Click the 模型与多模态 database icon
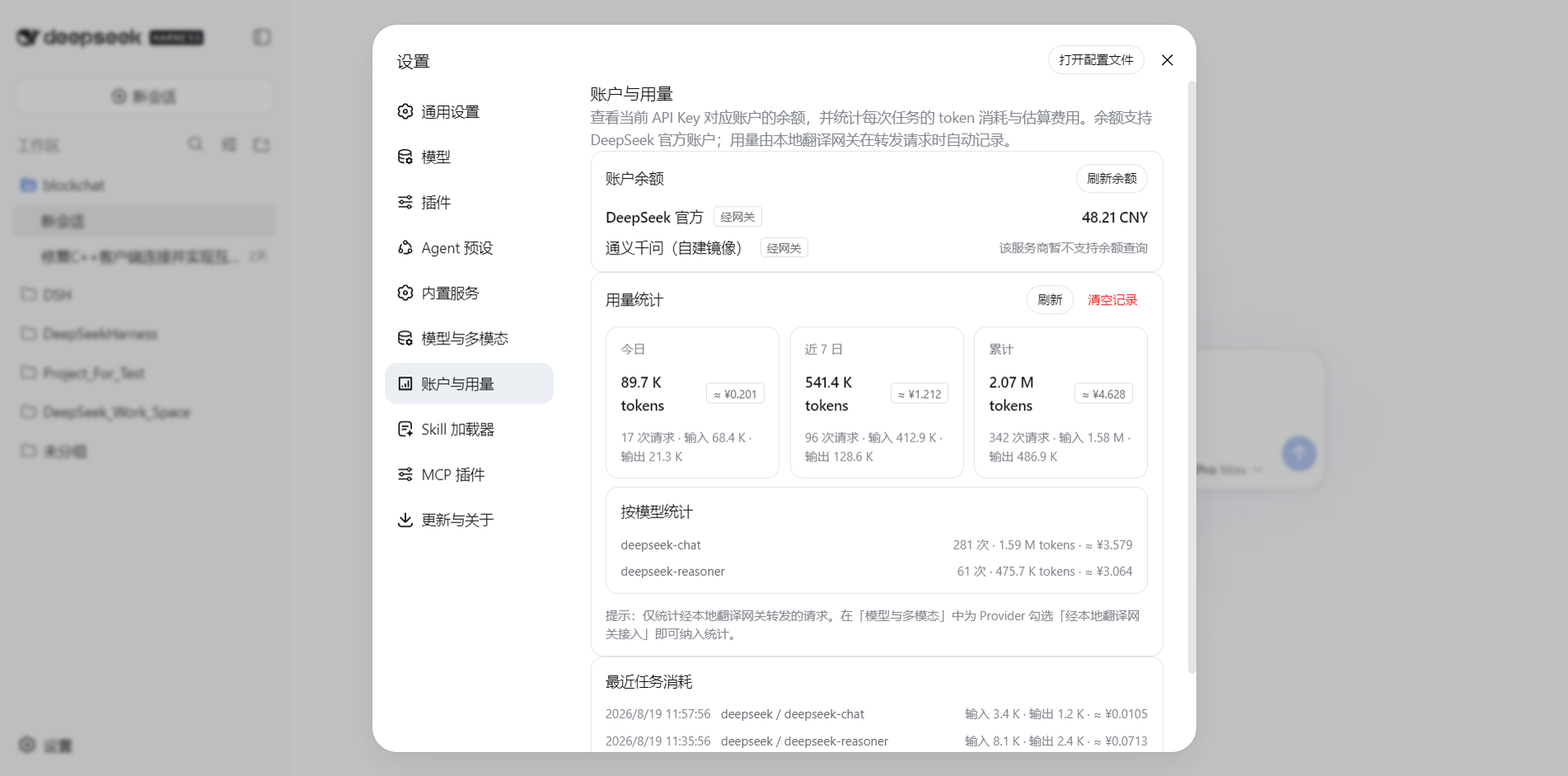 tap(405, 338)
